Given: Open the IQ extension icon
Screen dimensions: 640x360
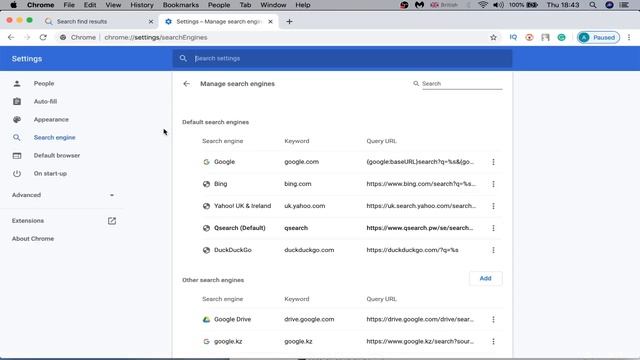Looking at the screenshot, I should tap(513, 37).
